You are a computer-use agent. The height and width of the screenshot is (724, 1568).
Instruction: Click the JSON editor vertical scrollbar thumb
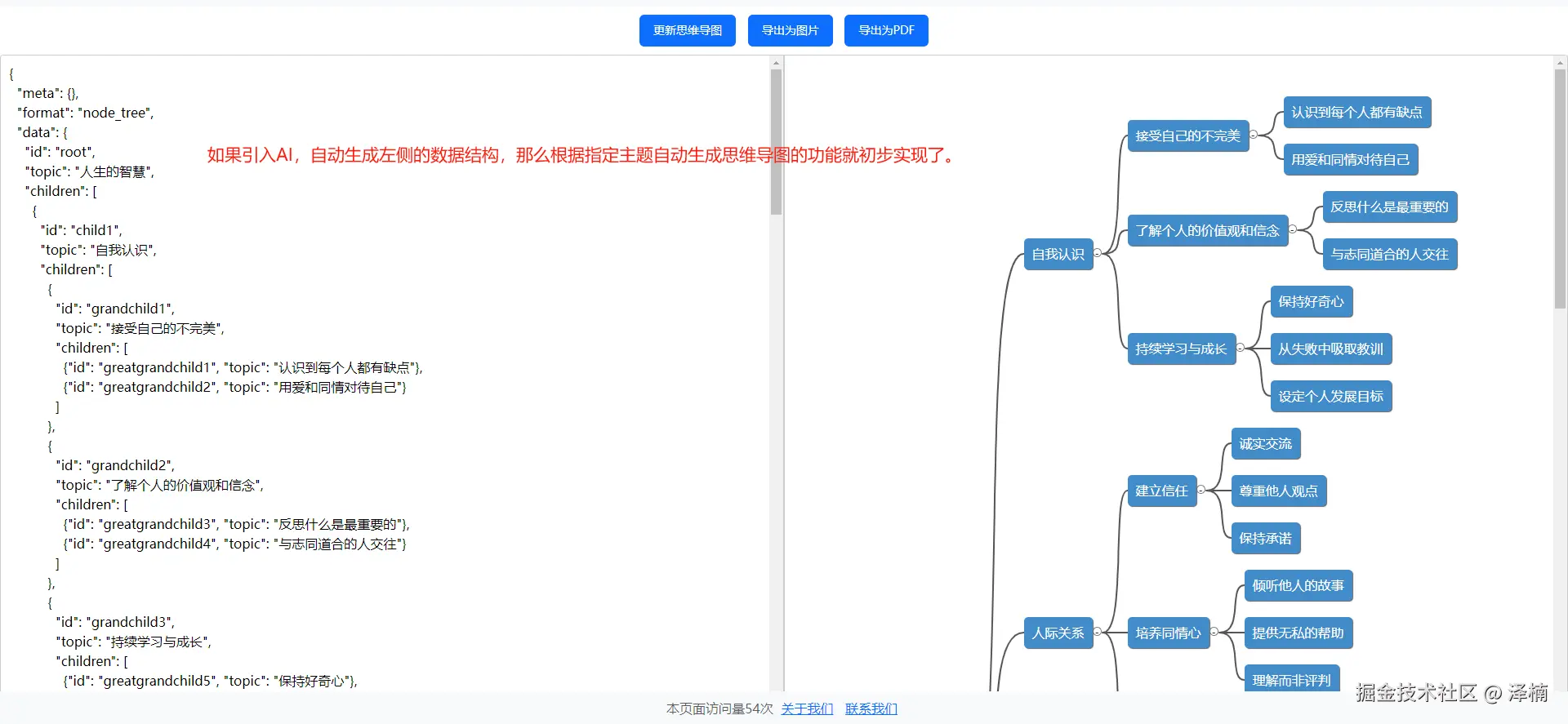[x=776, y=143]
